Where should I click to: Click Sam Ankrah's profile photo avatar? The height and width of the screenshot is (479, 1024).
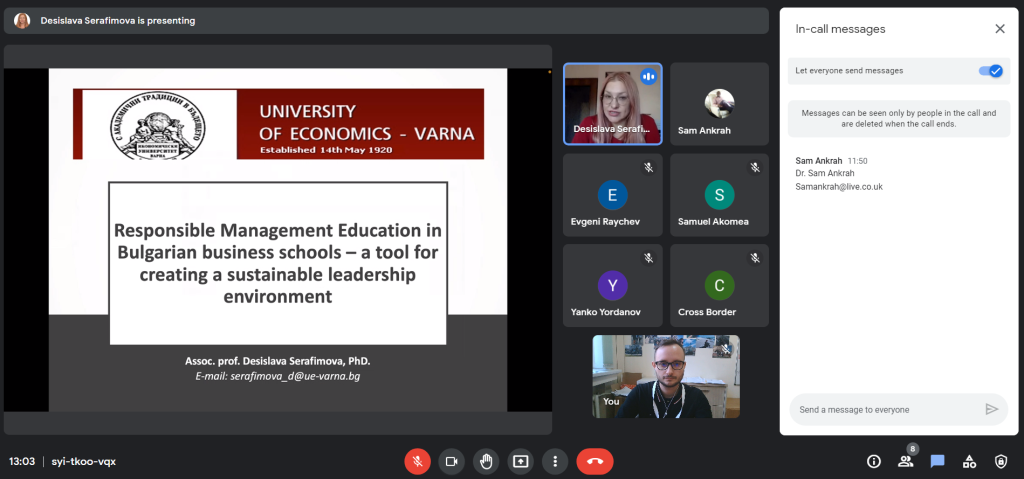tap(719, 103)
